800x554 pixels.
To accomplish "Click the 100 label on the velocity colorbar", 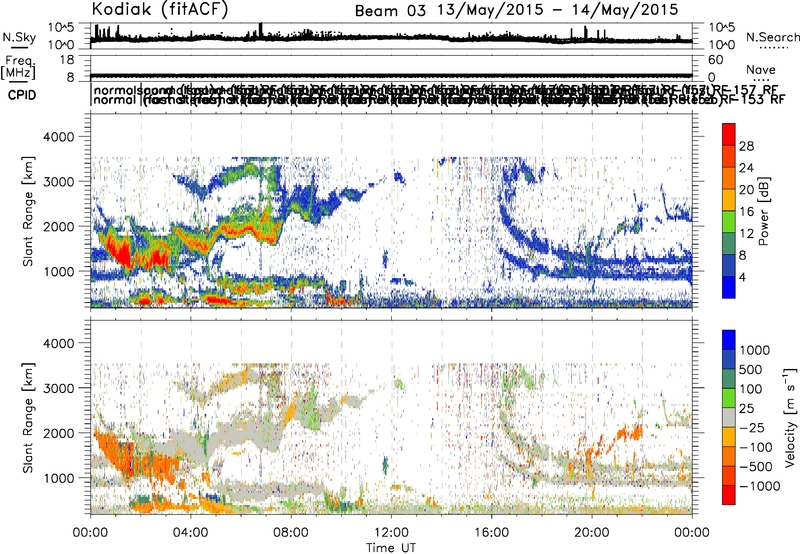I will click(x=751, y=389).
